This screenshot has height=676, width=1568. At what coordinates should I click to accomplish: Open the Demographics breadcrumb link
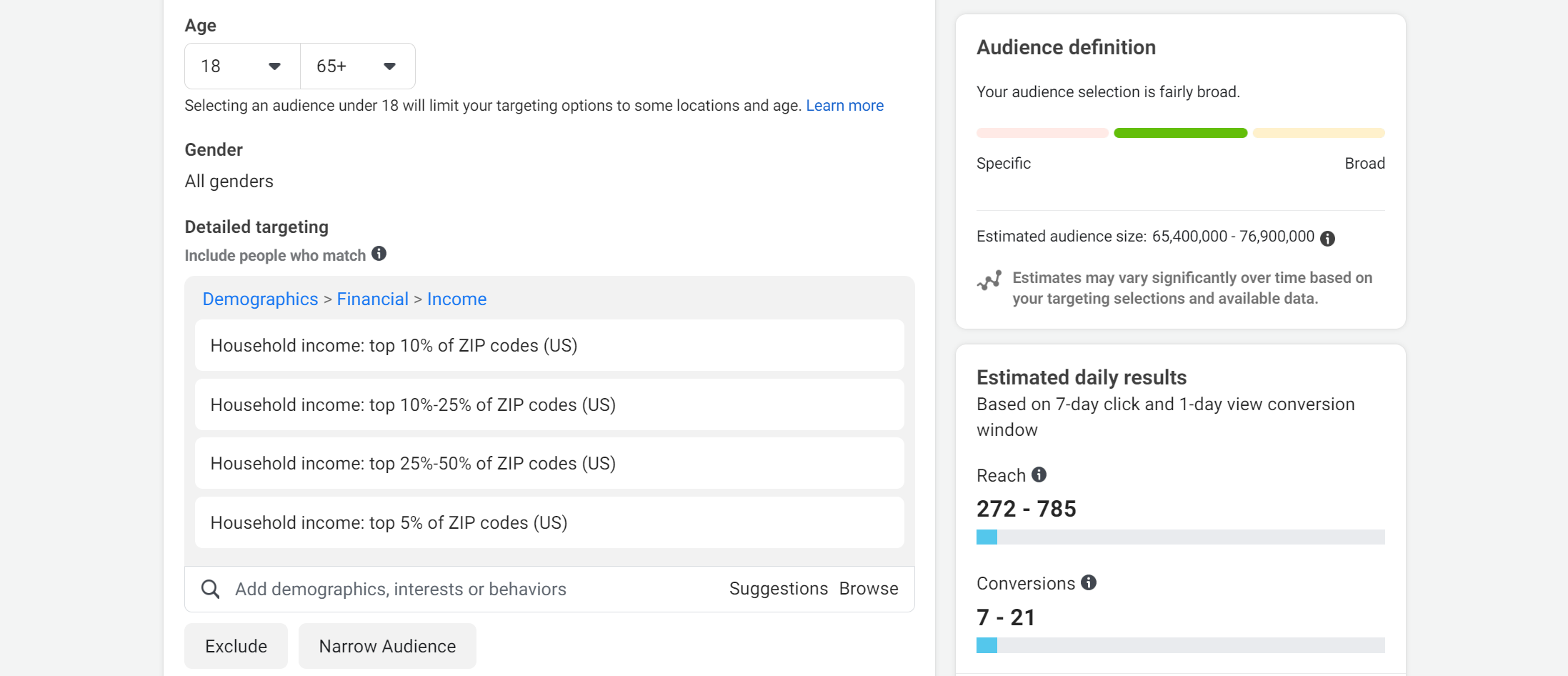pyautogui.click(x=260, y=299)
